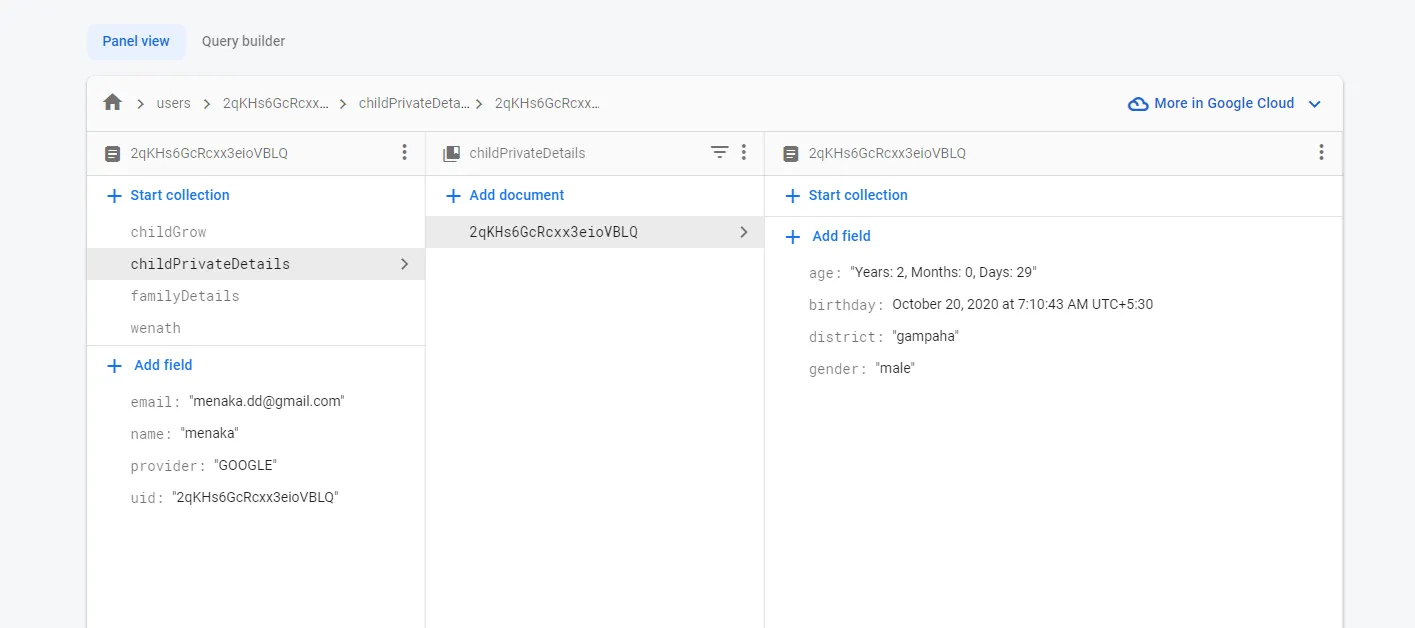Click the birthday field value
This screenshot has width=1415, height=628.
coord(1022,304)
